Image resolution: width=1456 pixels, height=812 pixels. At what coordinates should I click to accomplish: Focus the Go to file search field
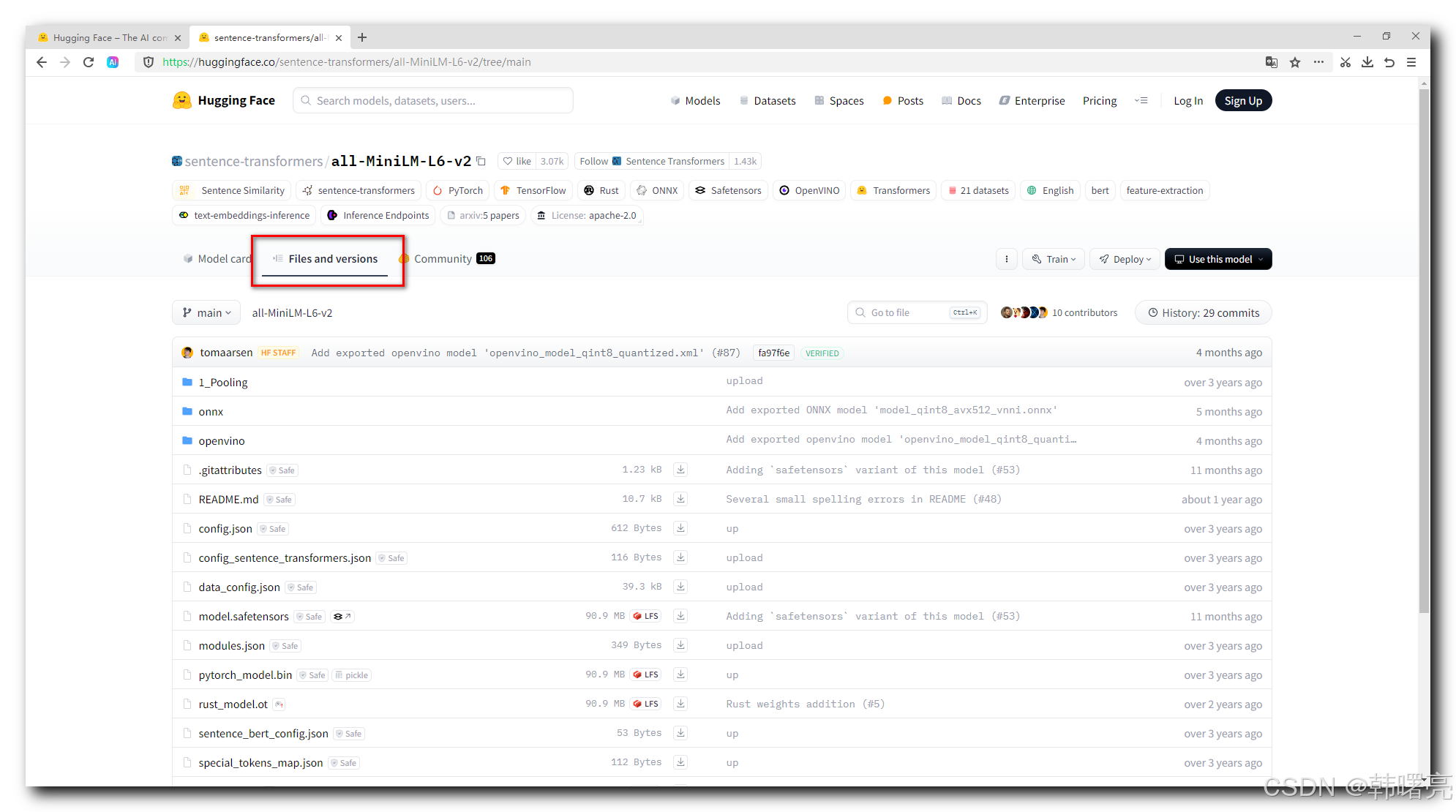(907, 312)
